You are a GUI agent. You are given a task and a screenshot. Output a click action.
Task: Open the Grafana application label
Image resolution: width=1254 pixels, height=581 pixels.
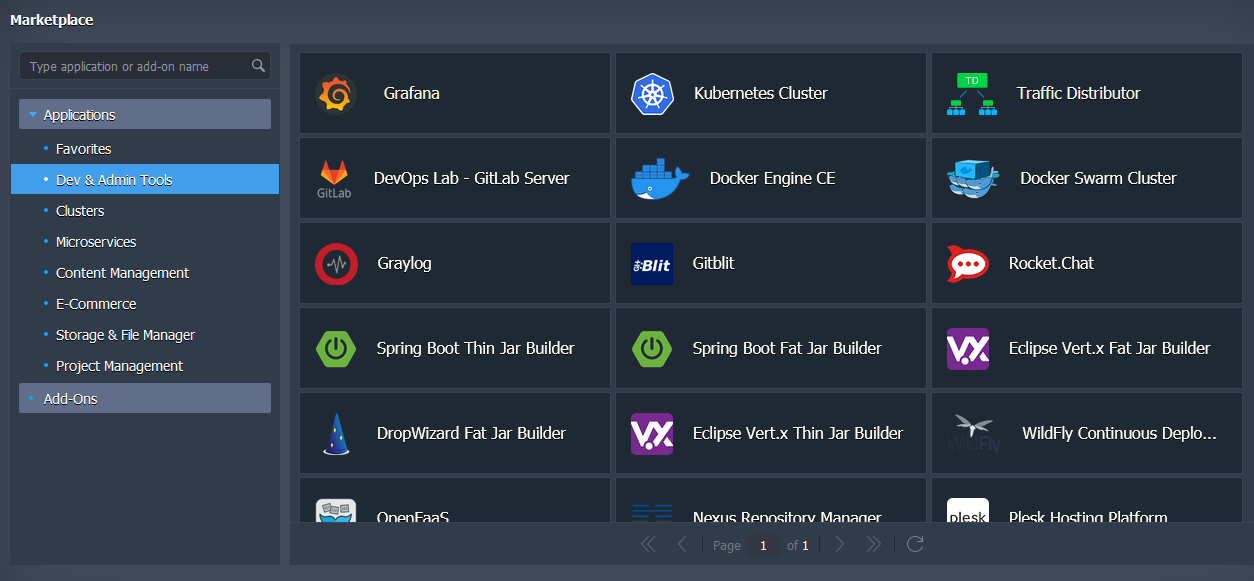[412, 94]
